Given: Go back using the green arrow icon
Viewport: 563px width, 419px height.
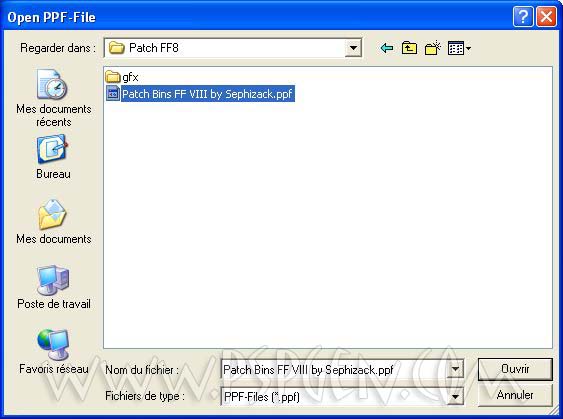Looking at the screenshot, I should 387,48.
